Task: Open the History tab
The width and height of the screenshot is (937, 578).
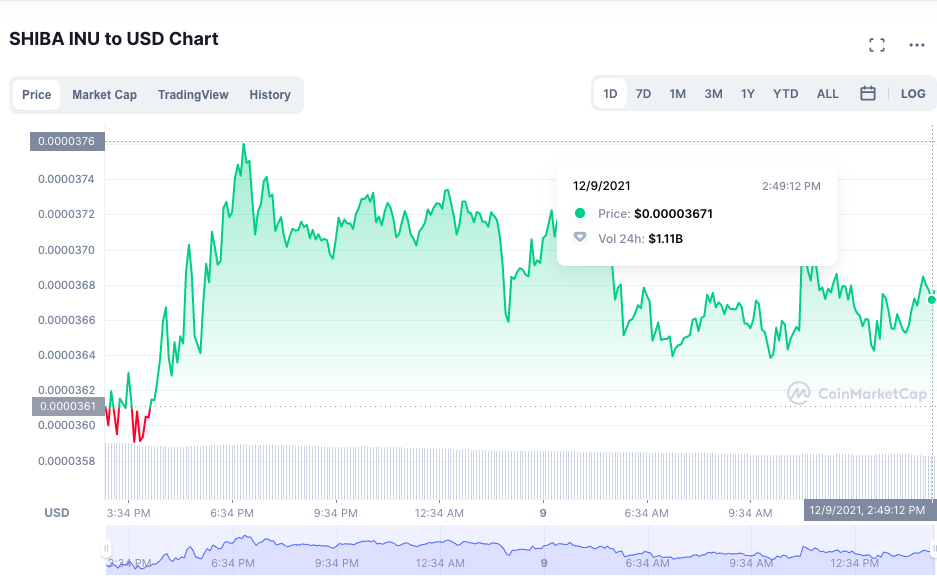Action: pos(270,94)
